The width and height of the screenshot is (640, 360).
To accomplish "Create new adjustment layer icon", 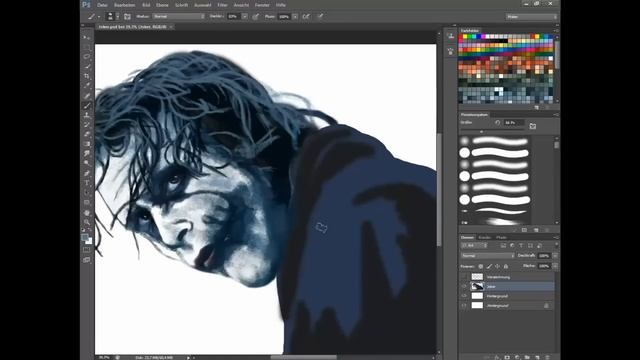I will point(517,357).
